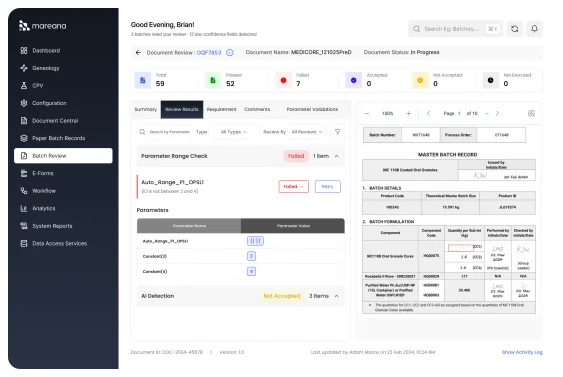Viewport: 563px width, 377px height.
Task: Open notifications bell
Action: 534,29
